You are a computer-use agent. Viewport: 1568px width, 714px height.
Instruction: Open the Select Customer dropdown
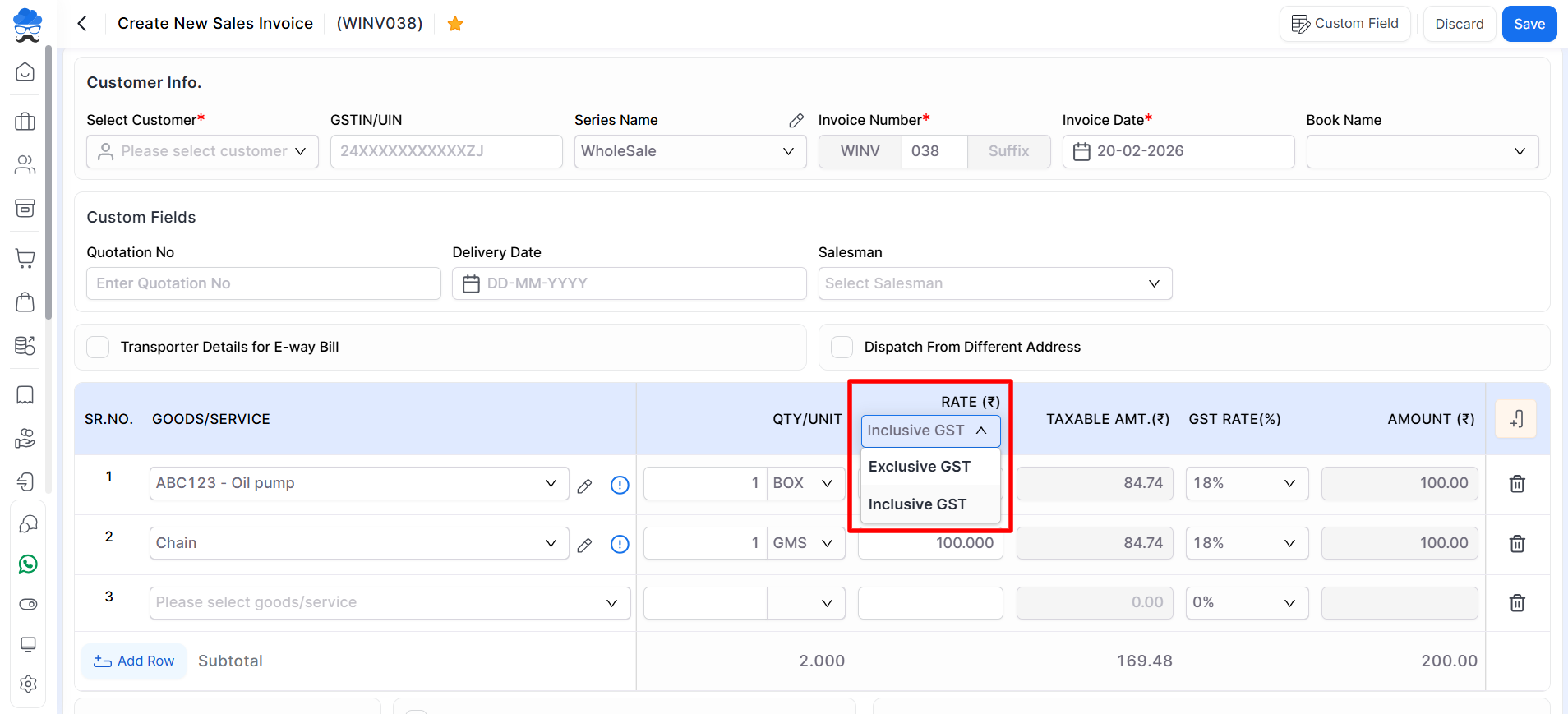pyautogui.click(x=202, y=151)
